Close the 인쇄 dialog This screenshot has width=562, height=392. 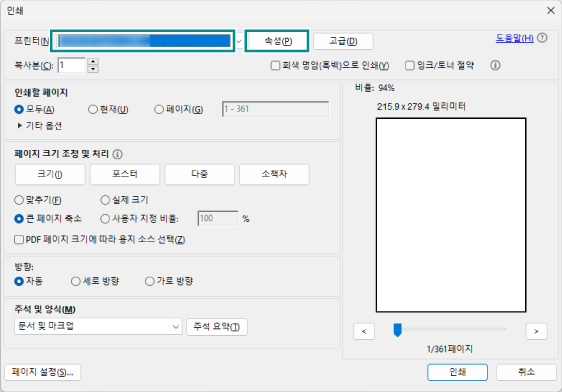[551, 10]
